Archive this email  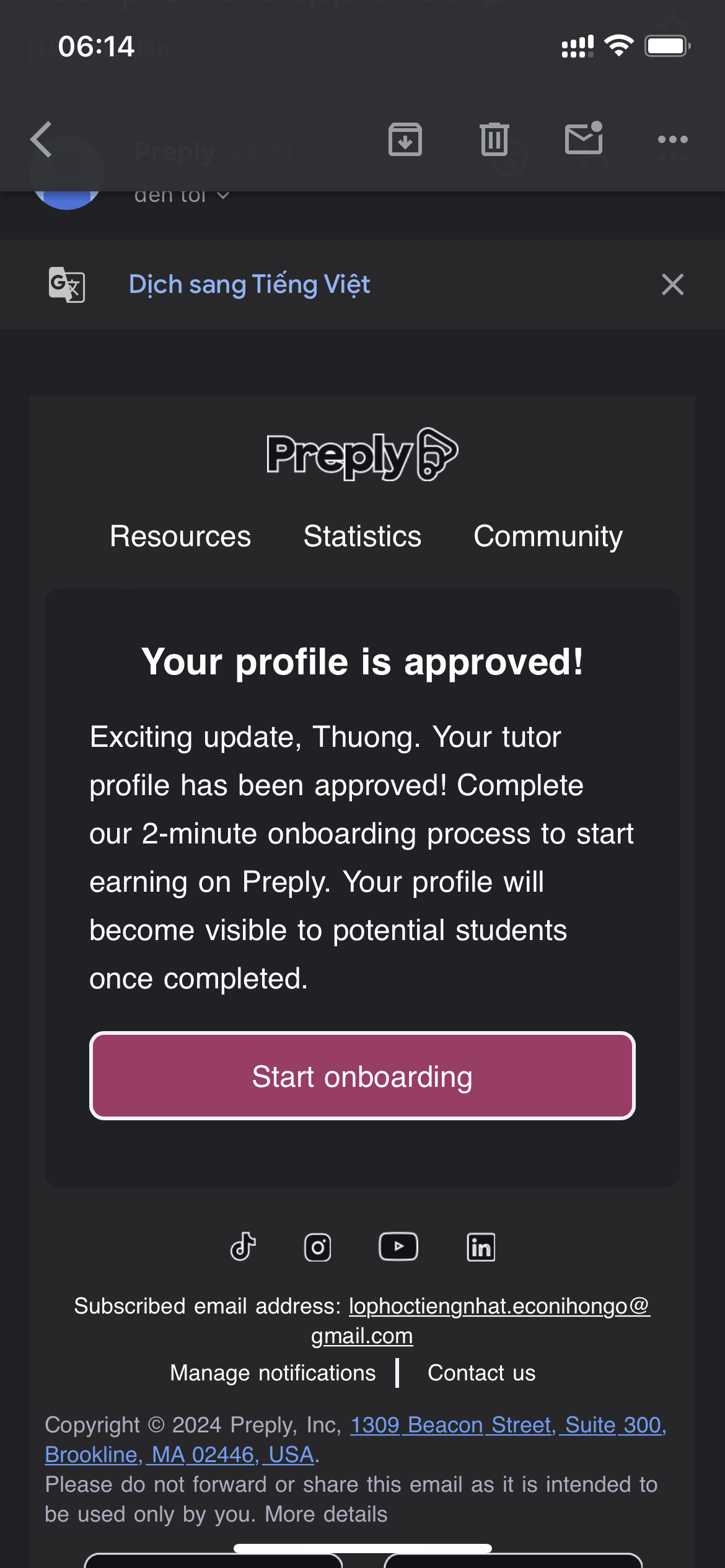click(x=405, y=139)
